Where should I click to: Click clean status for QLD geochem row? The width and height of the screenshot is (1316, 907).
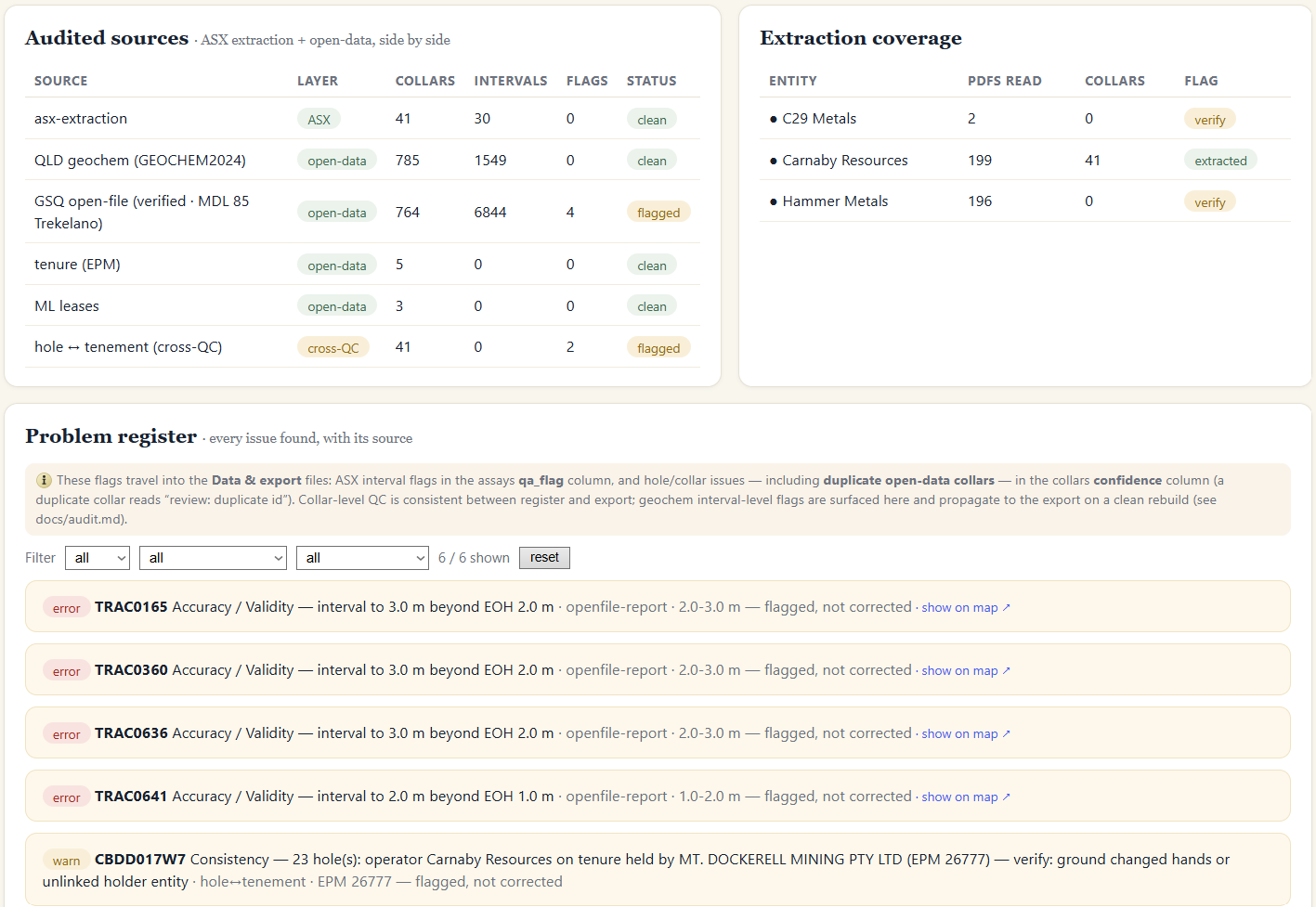click(652, 161)
